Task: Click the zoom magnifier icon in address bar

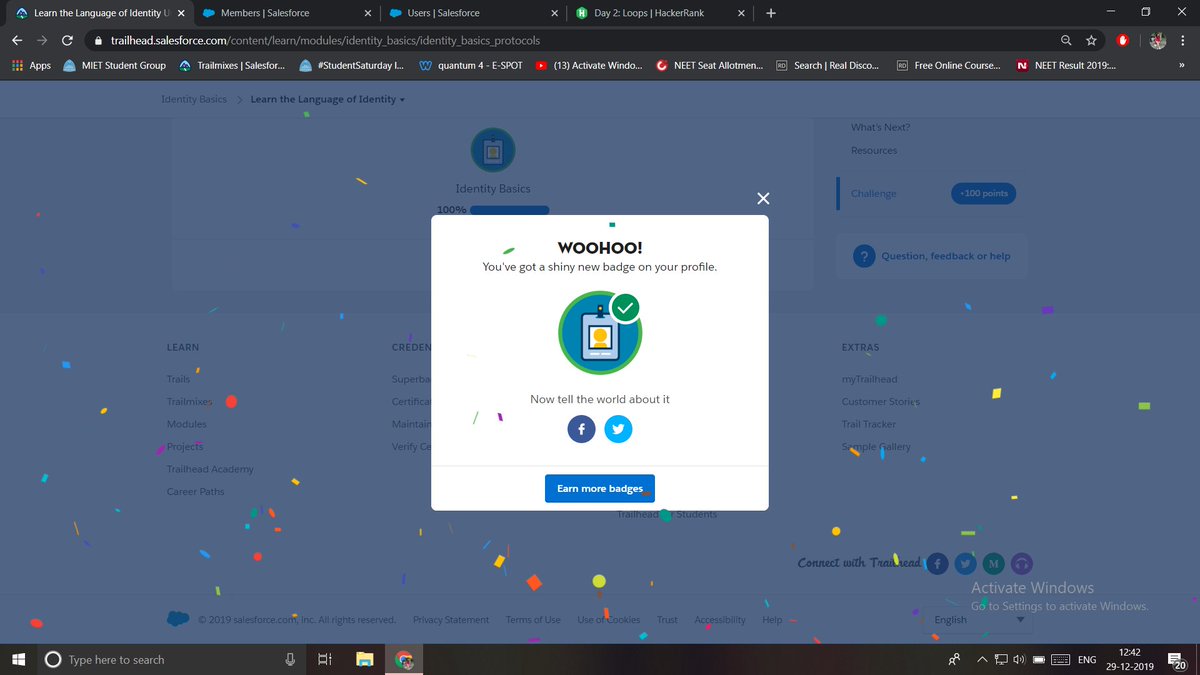Action: [x=1067, y=41]
